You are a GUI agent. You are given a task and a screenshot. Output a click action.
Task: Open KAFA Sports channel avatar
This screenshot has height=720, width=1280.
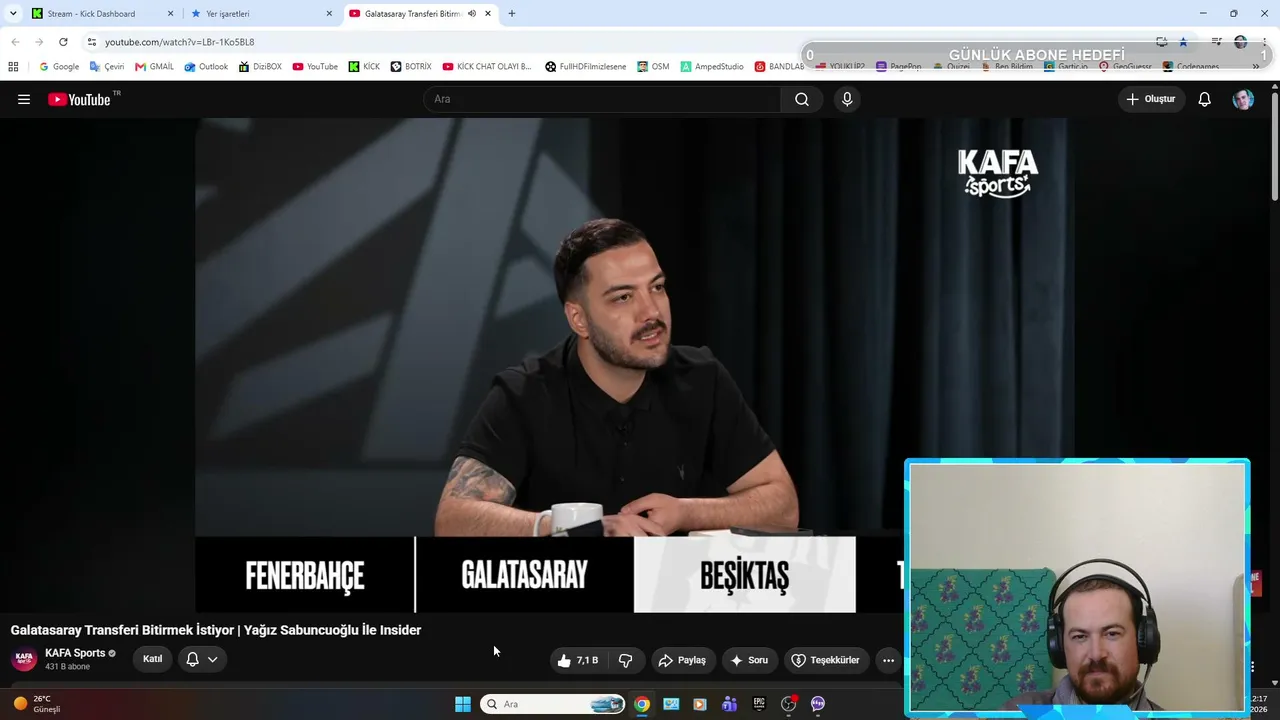click(24, 659)
